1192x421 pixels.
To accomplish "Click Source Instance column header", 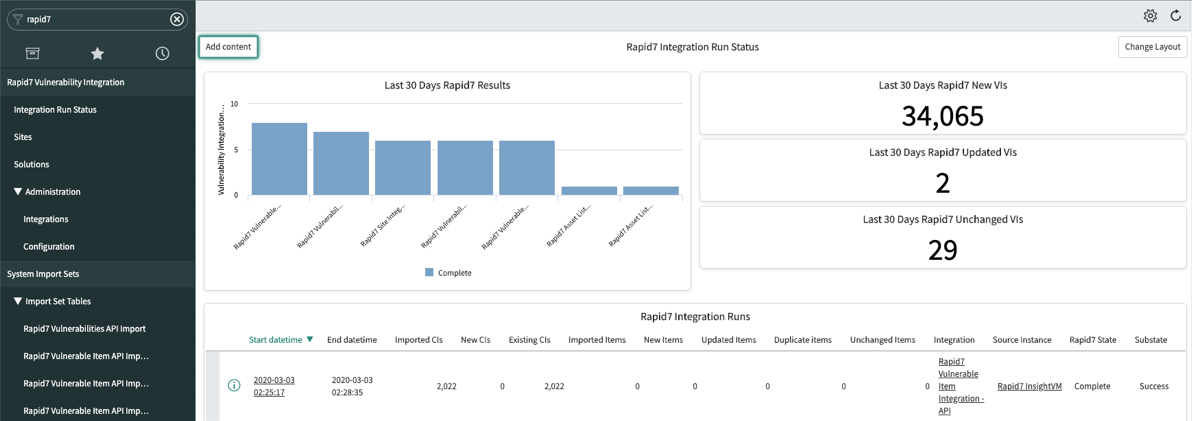I will pyautogui.click(x=1022, y=340).
